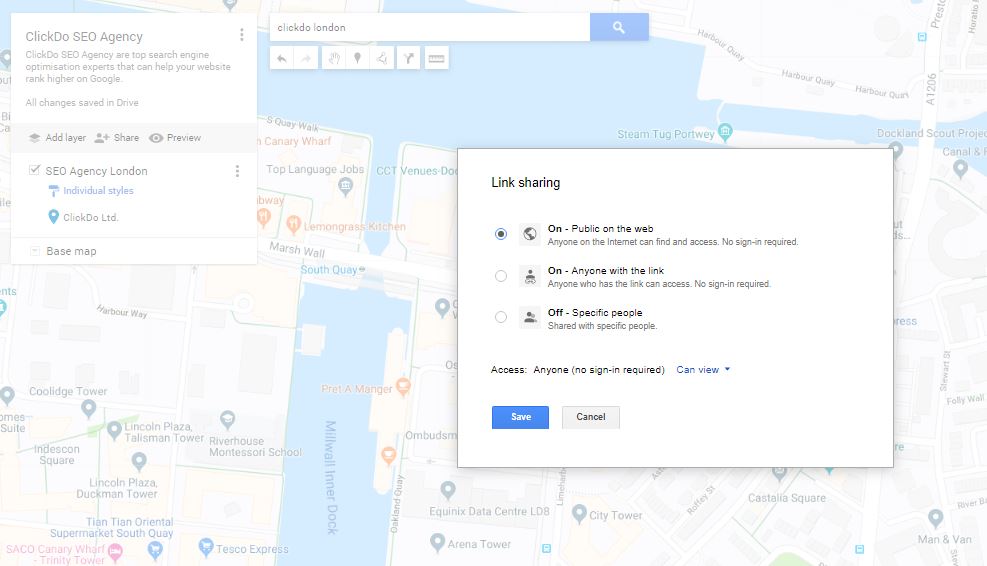Image resolution: width=987 pixels, height=566 pixels.
Task: Click the undo arrow tool
Action: 282,59
